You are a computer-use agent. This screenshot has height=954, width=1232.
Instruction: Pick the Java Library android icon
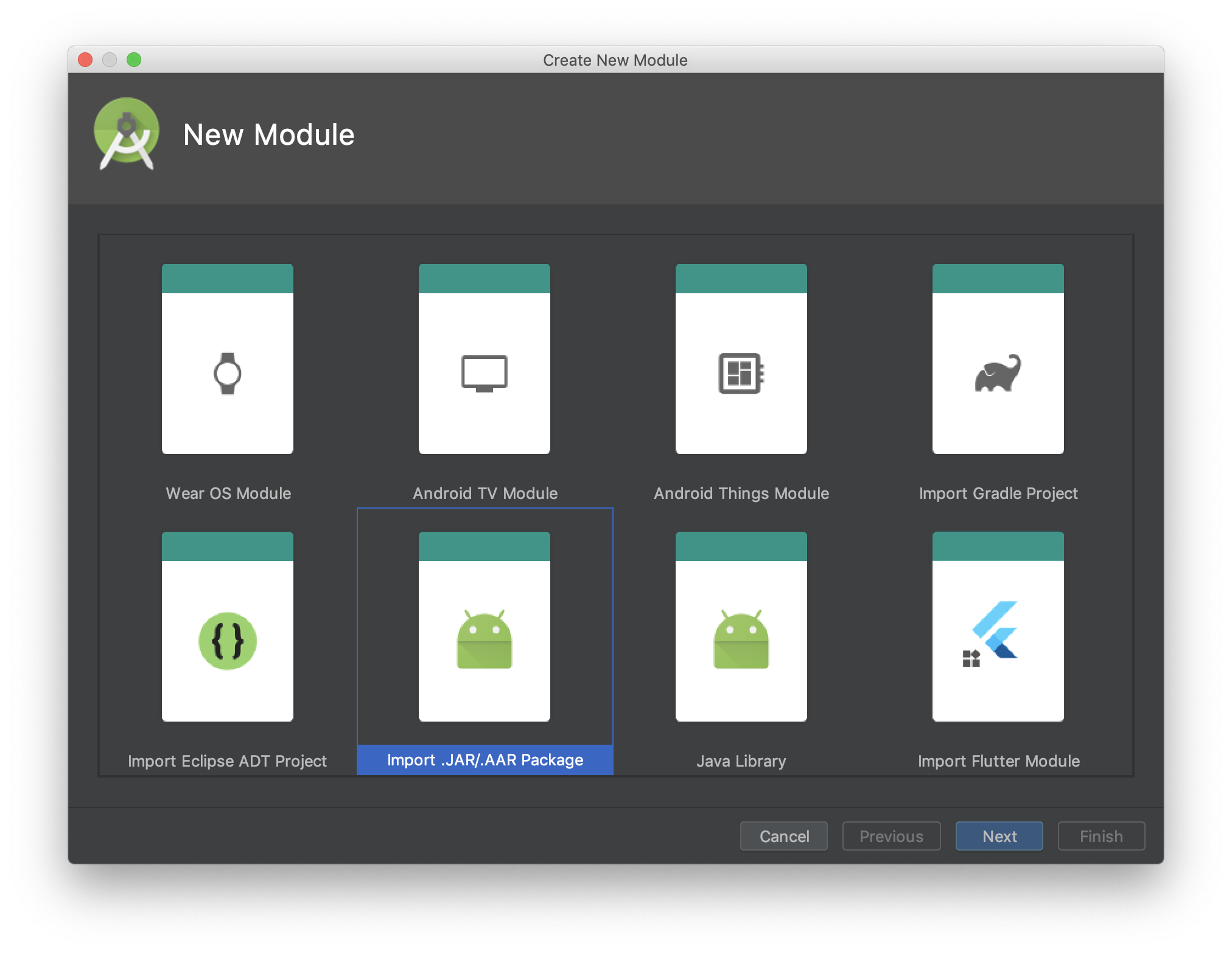741,639
